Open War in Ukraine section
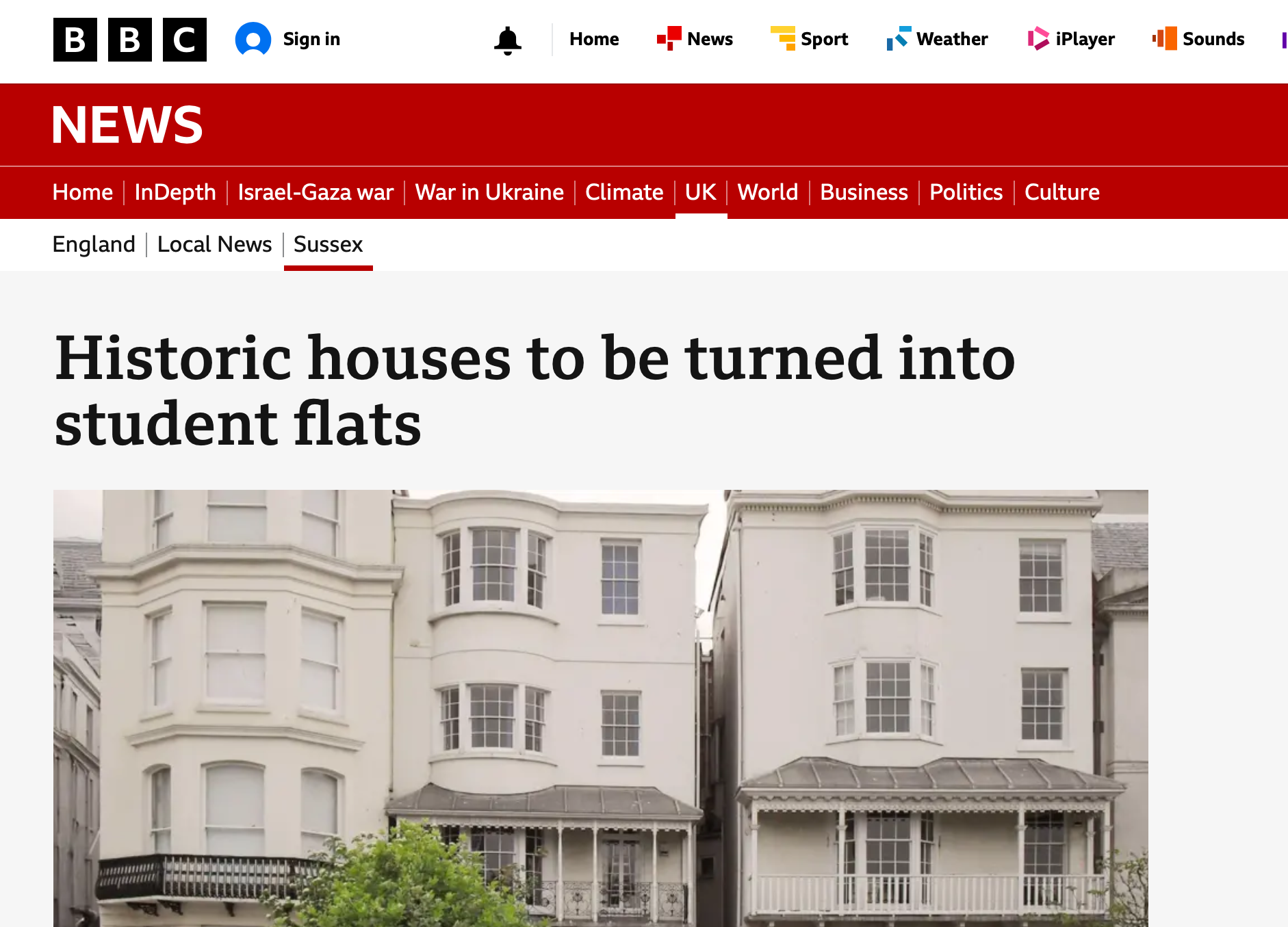Viewport: 1288px width, 927px height. (489, 192)
